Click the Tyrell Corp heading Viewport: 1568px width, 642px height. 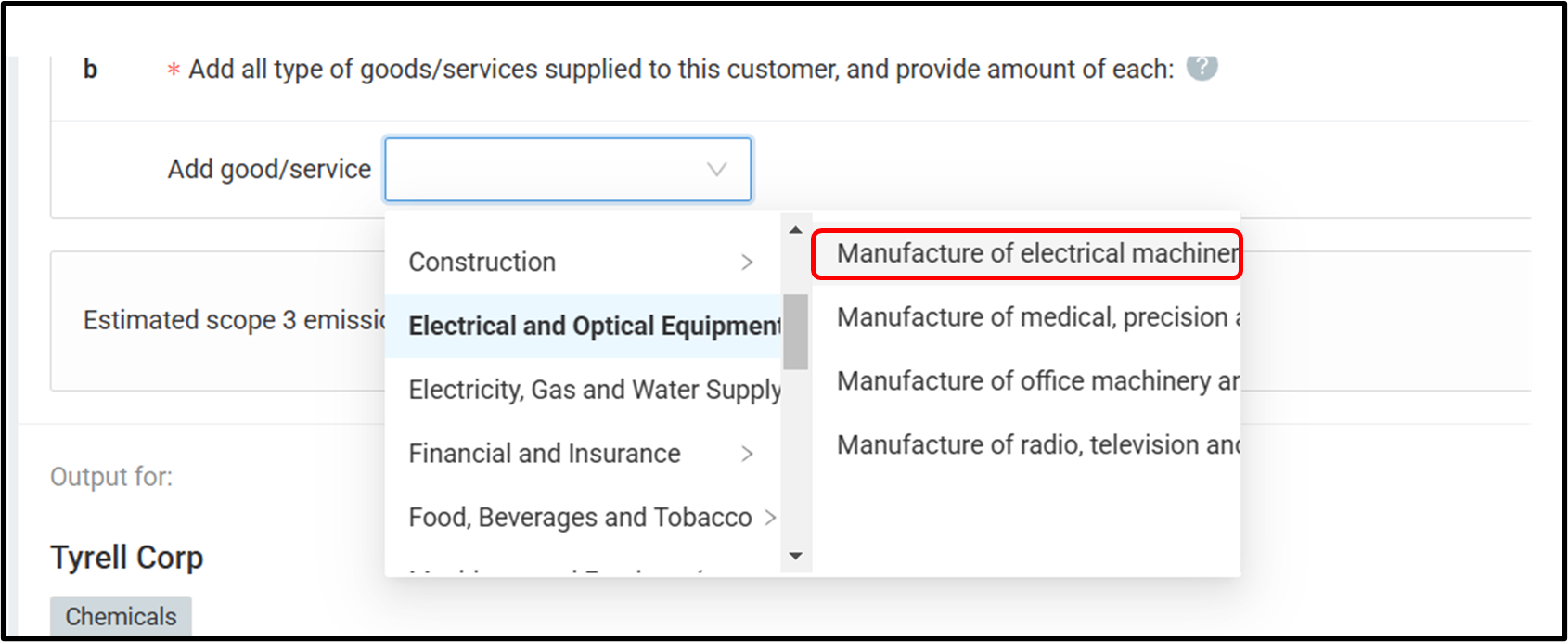pyautogui.click(x=127, y=557)
